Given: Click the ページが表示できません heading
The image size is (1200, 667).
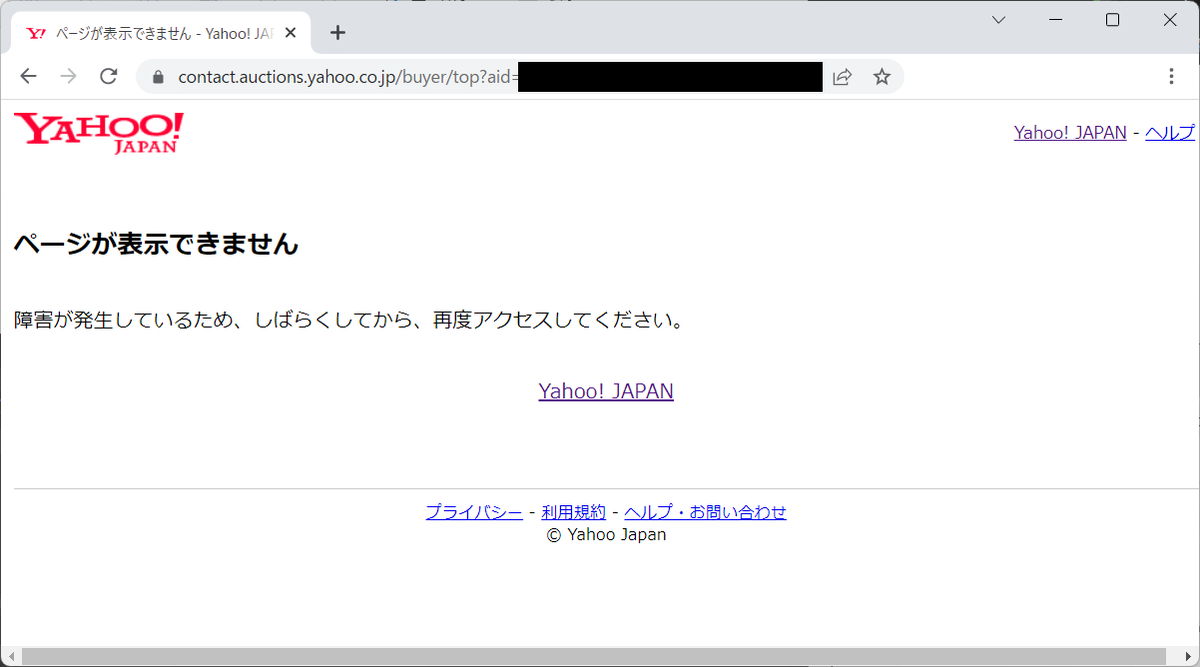Looking at the screenshot, I should coord(156,243).
